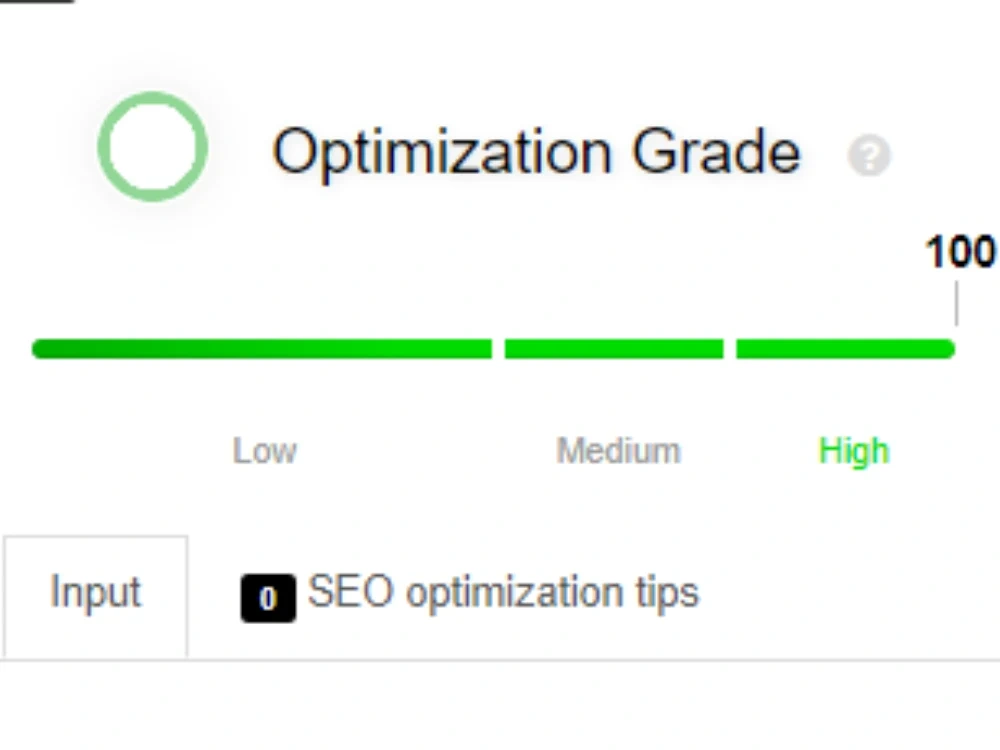This screenshot has height=750, width=1000.
Task: Click the gap between Medium and High segments
Action: [x=730, y=349]
